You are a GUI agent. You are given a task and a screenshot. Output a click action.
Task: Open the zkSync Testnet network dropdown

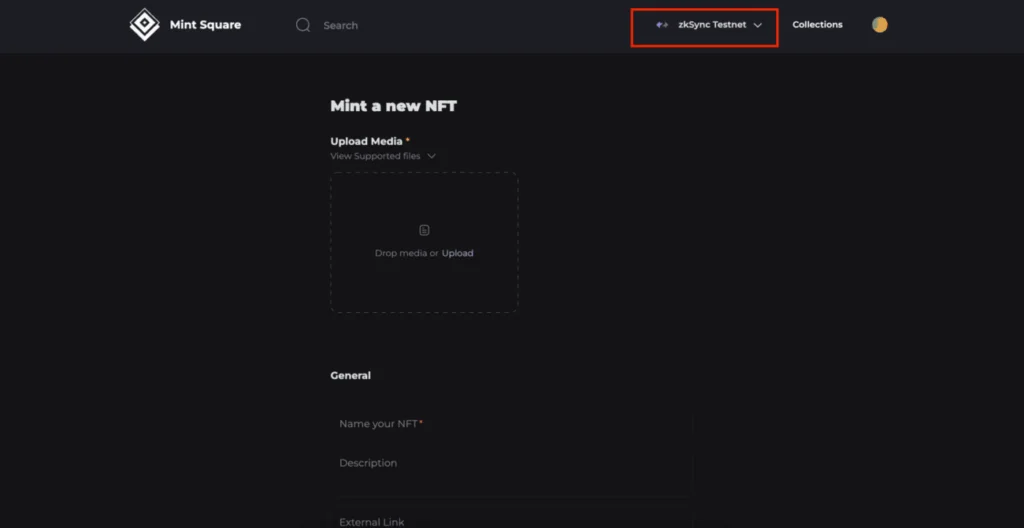[x=711, y=25]
